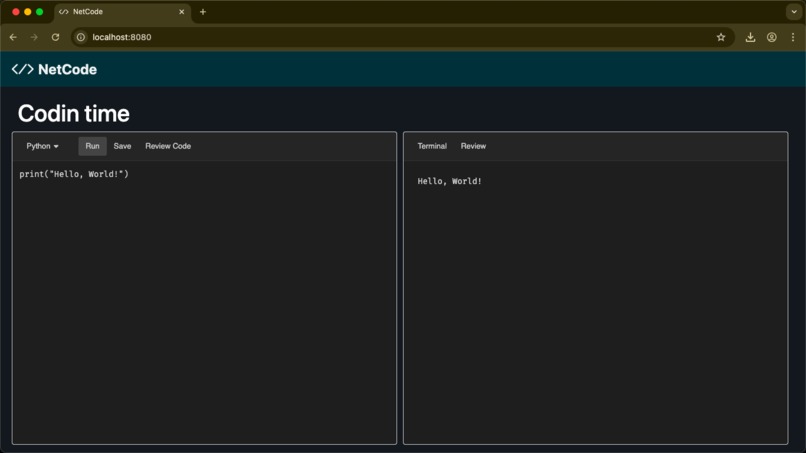Switch to the Terminal tab
Image resolution: width=806 pixels, height=453 pixels.
tap(432, 146)
